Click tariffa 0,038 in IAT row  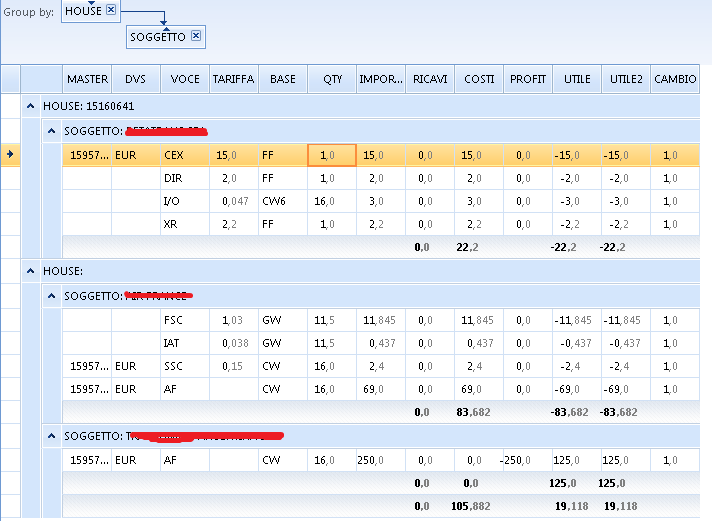pos(234,343)
